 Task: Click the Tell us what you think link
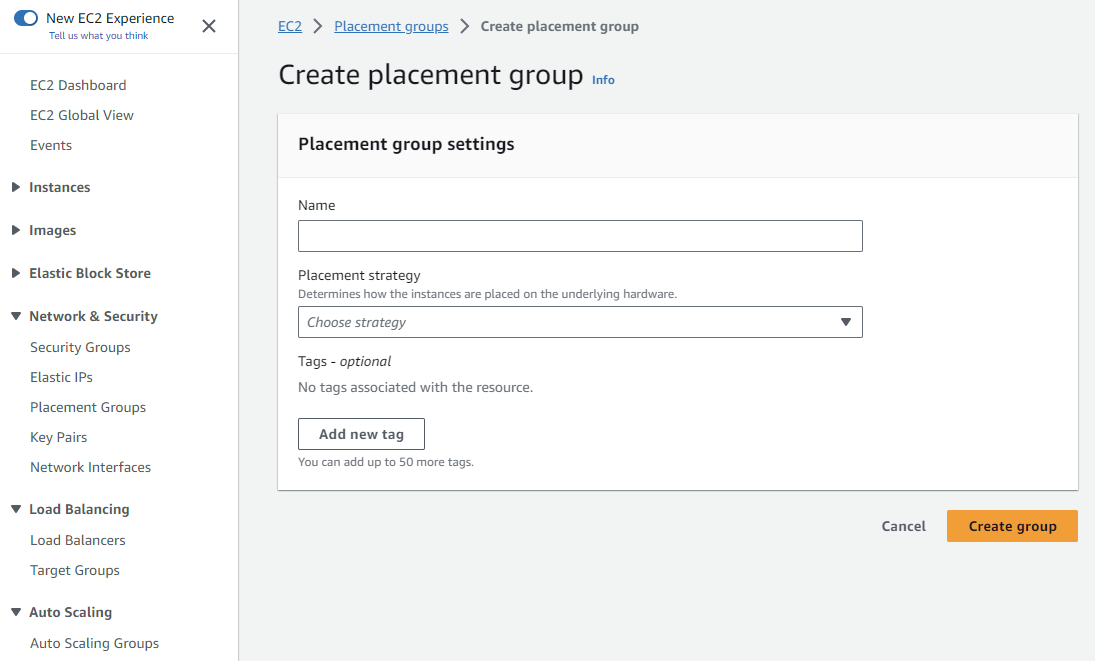coord(98,36)
